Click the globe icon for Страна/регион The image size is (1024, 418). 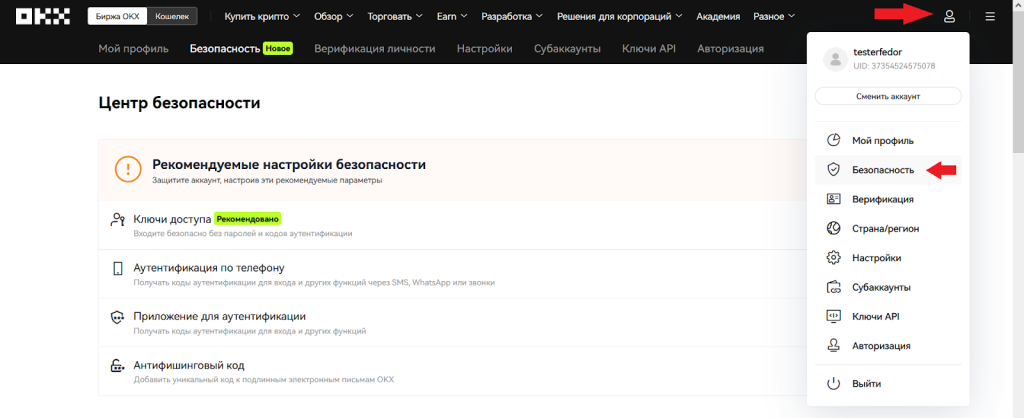click(833, 228)
